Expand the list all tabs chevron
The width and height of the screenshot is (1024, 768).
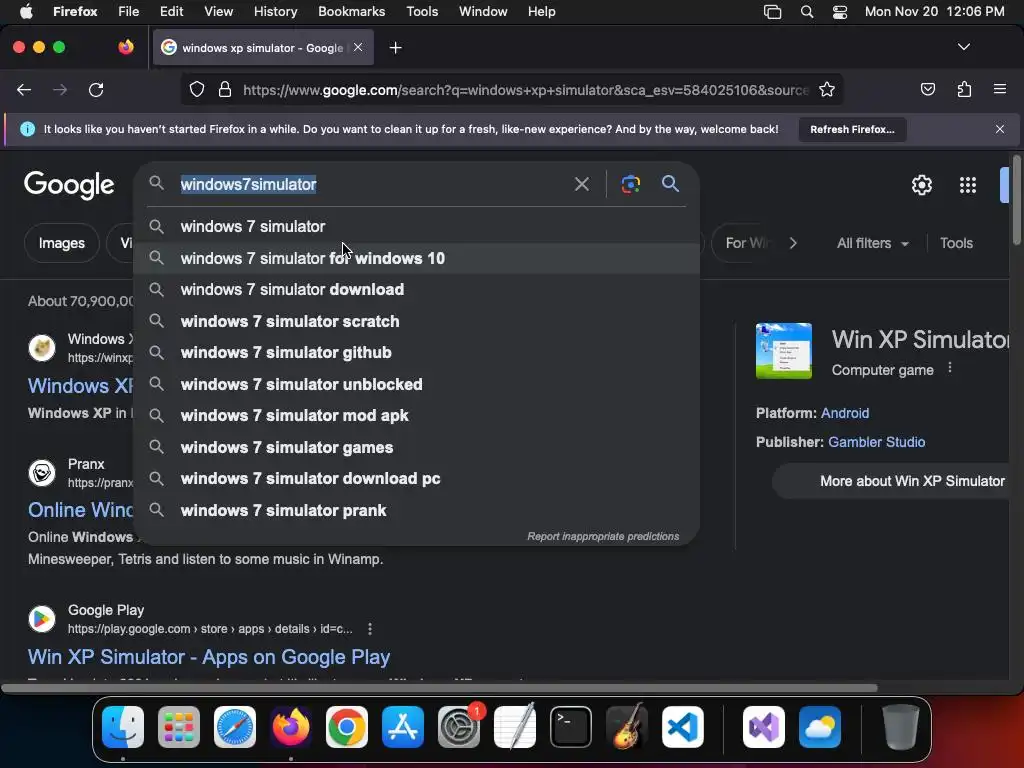pyautogui.click(x=963, y=47)
